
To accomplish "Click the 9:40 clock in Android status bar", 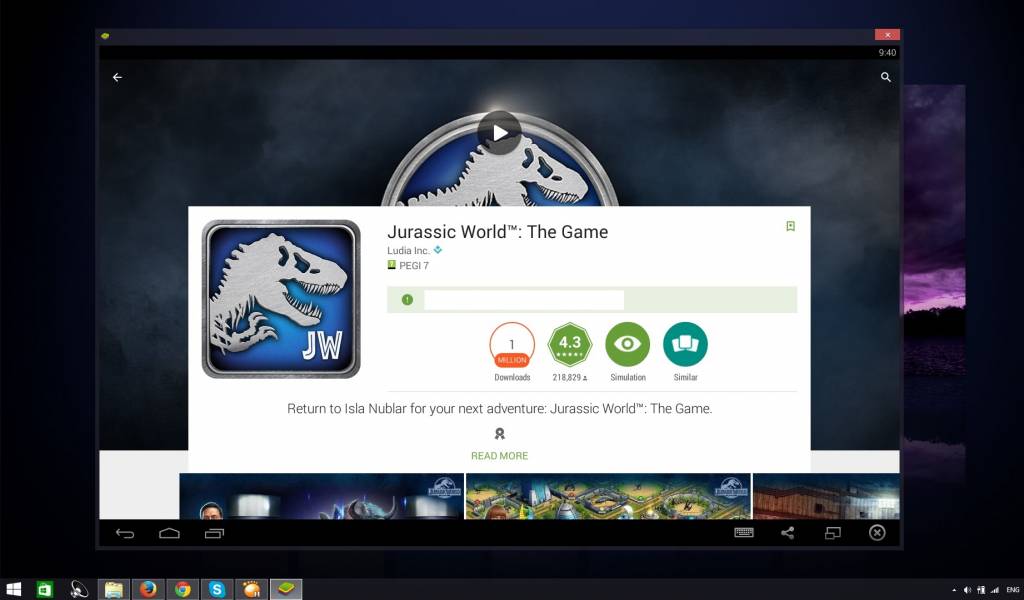I will 887,52.
